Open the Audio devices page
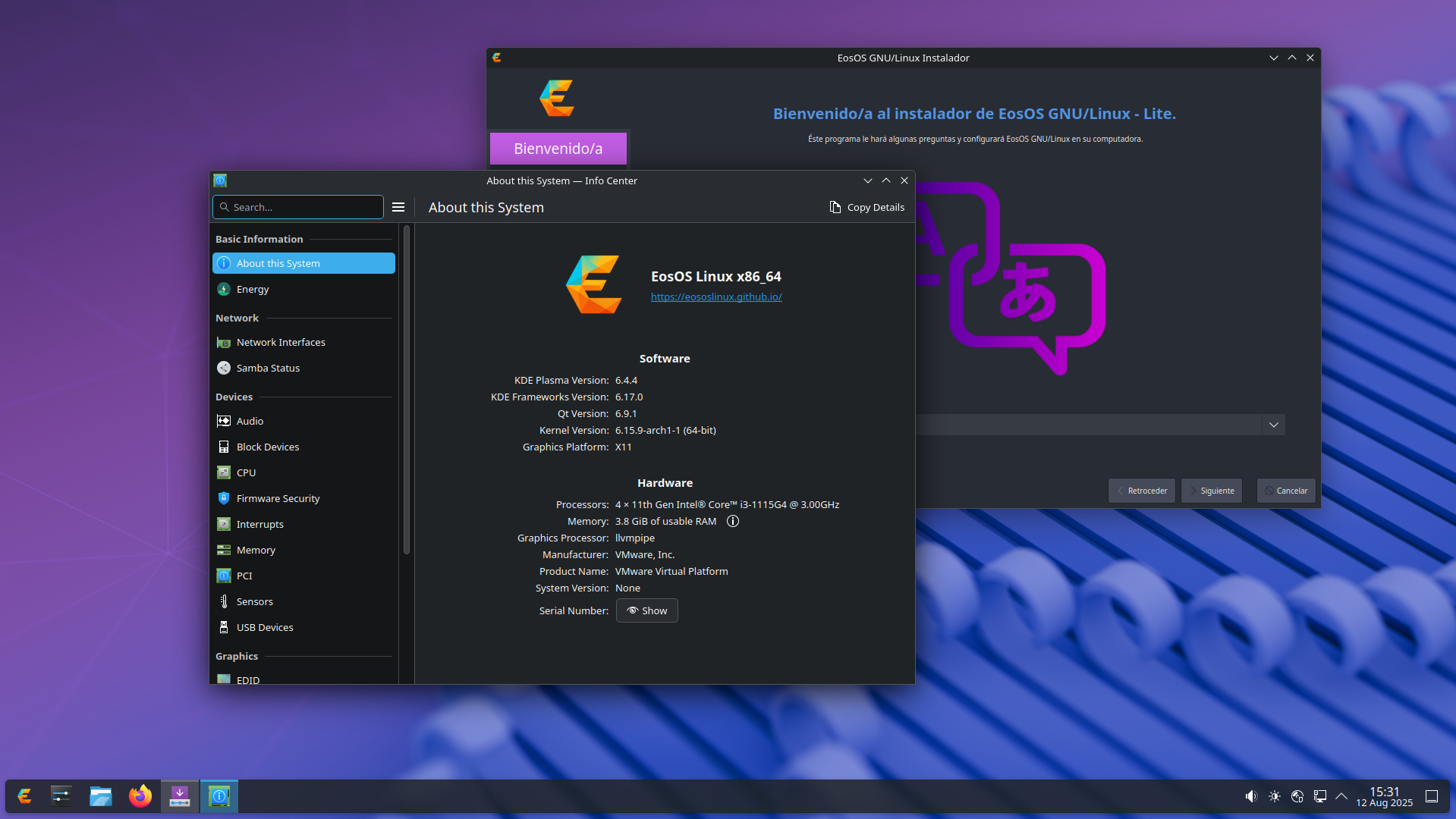1456x819 pixels. [x=249, y=421]
